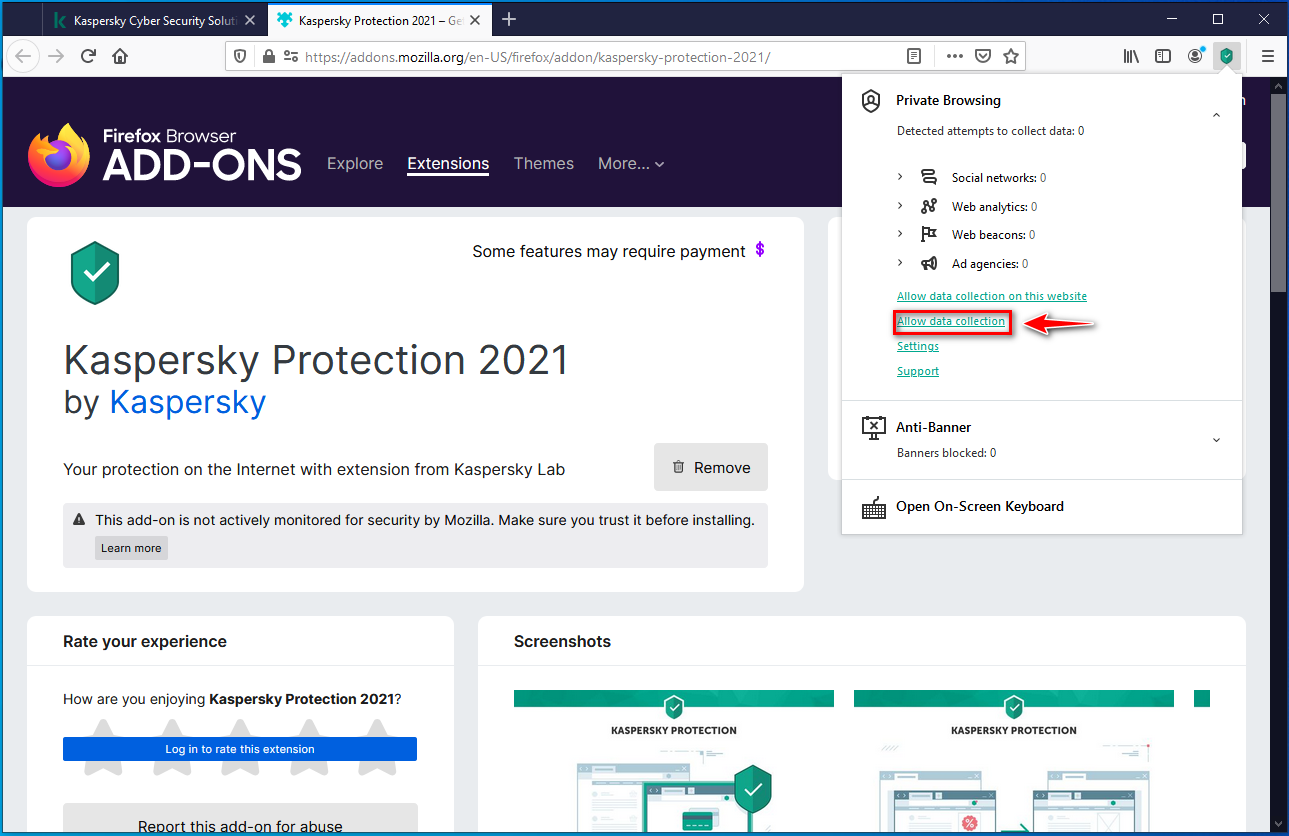
Task: Click the Social networks category icon
Action: coord(929,177)
